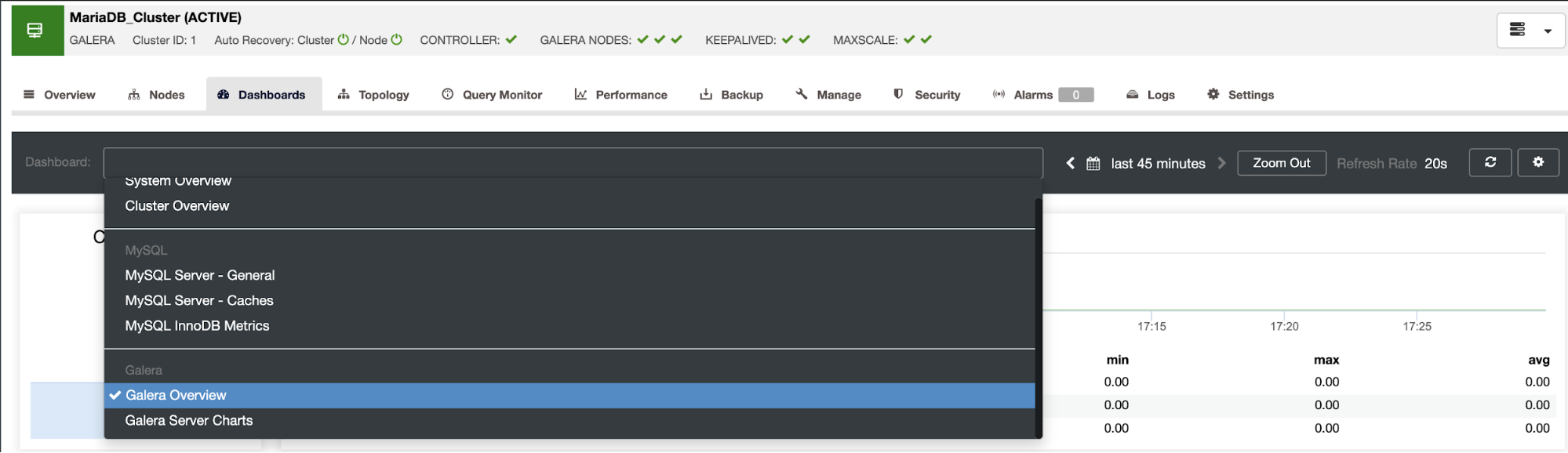Select the checked Galera Overview option
Viewport: 1568px width, 453px height.
(570, 396)
